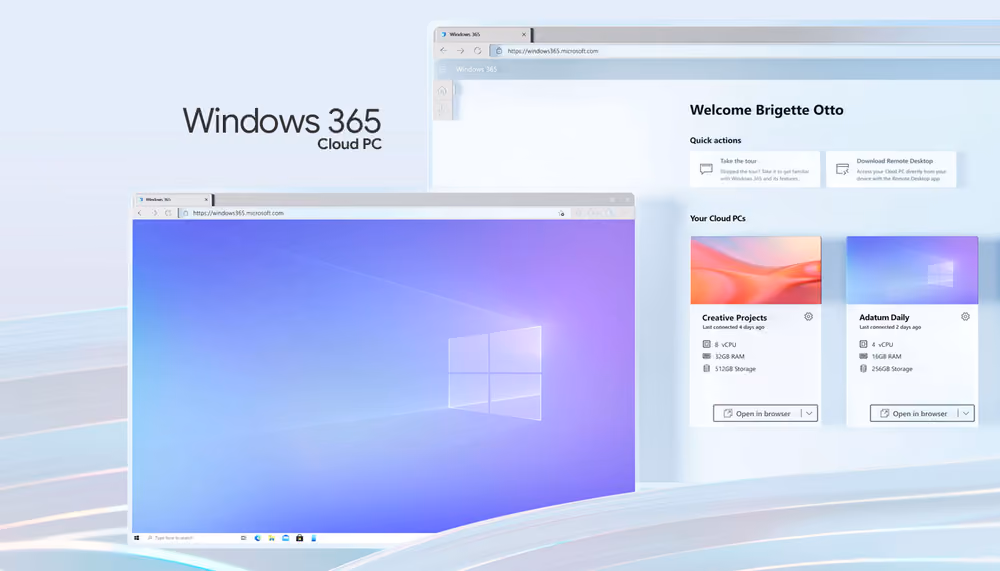The height and width of the screenshot is (571, 1000).
Task: Click the address bar in the front browser
Action: pyautogui.click(x=373, y=213)
